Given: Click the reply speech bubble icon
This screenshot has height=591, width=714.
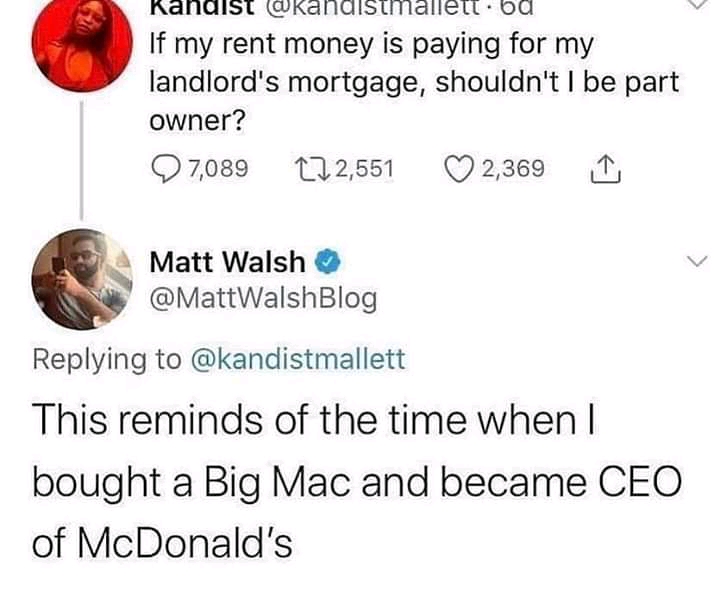Looking at the screenshot, I should [x=164, y=169].
